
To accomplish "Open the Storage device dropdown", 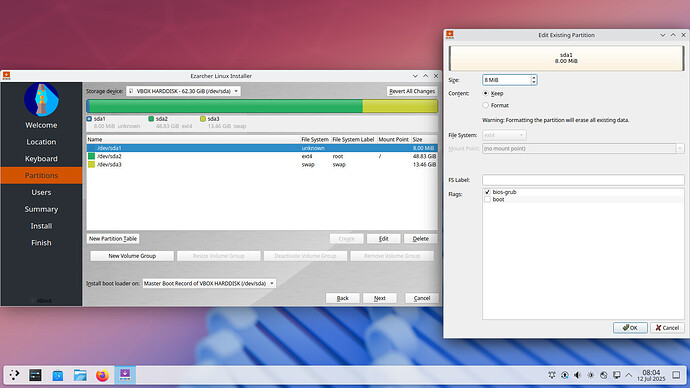I will pyautogui.click(x=183, y=91).
